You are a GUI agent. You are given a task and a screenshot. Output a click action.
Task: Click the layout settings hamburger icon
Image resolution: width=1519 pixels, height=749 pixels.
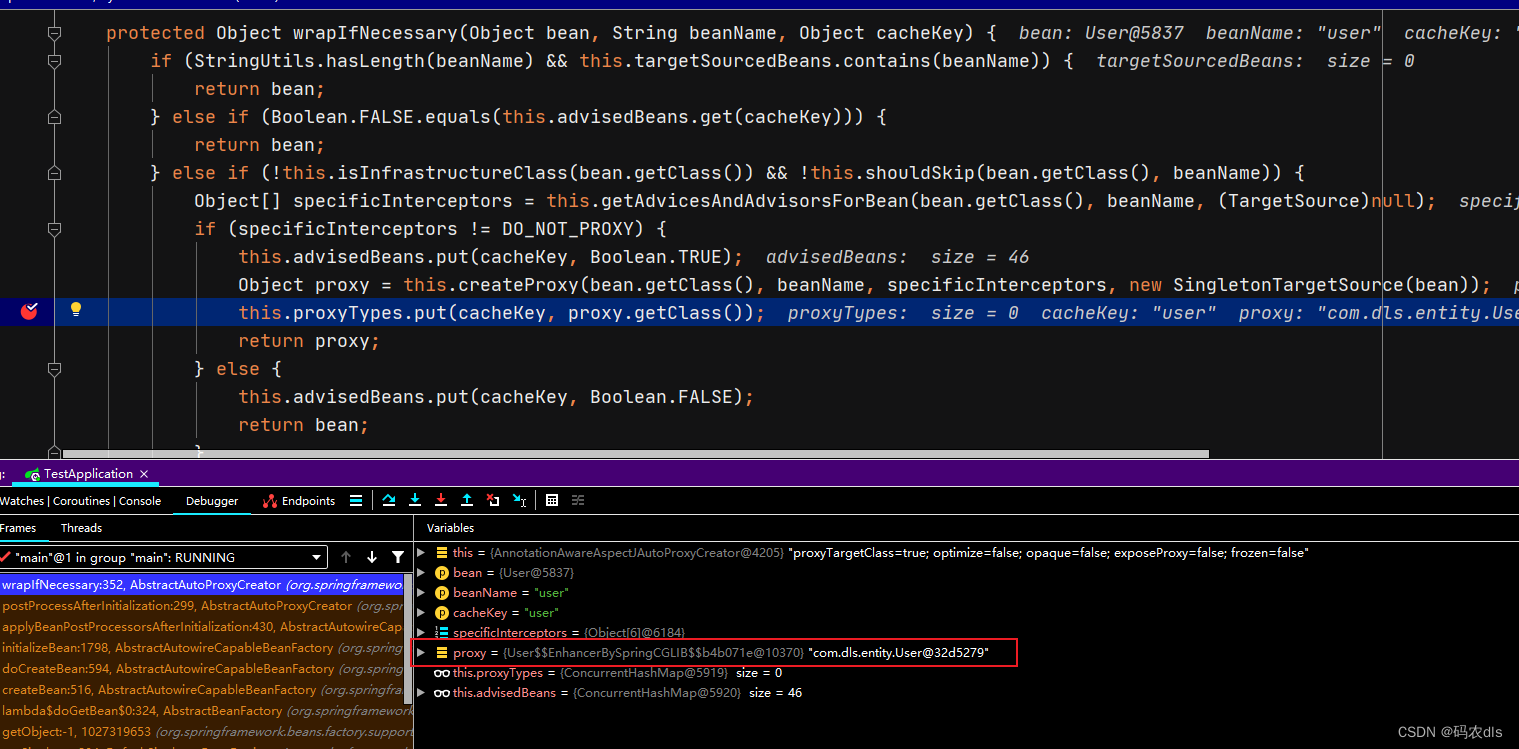pos(356,500)
